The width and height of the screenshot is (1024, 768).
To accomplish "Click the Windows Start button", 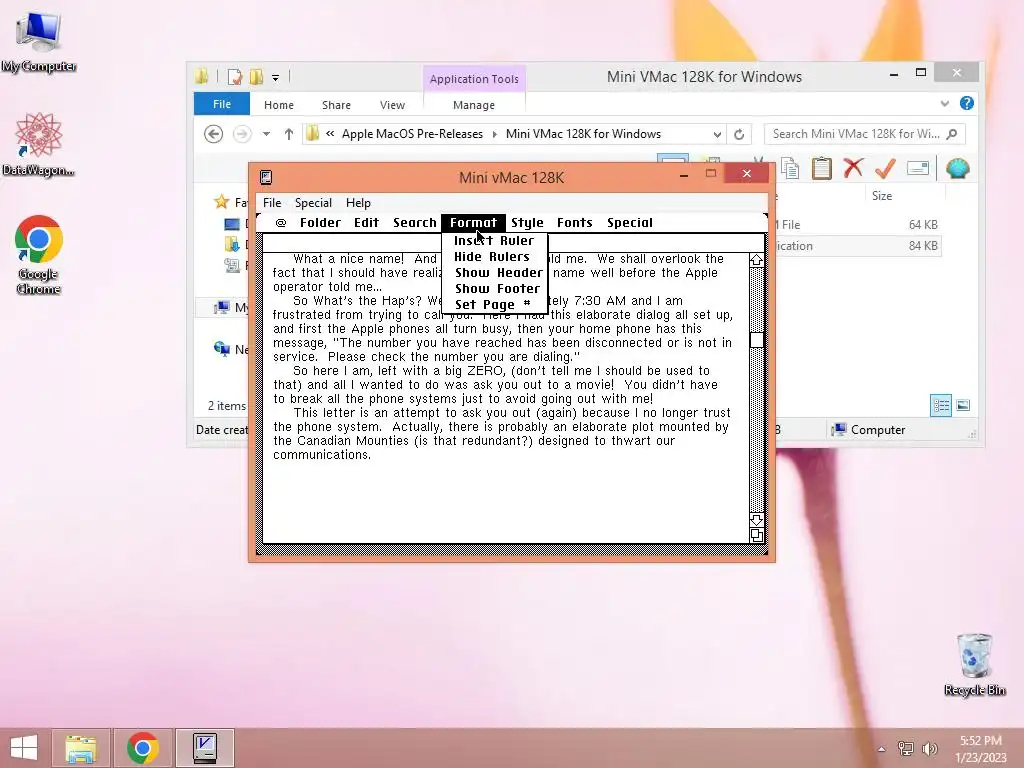I will (x=24, y=748).
